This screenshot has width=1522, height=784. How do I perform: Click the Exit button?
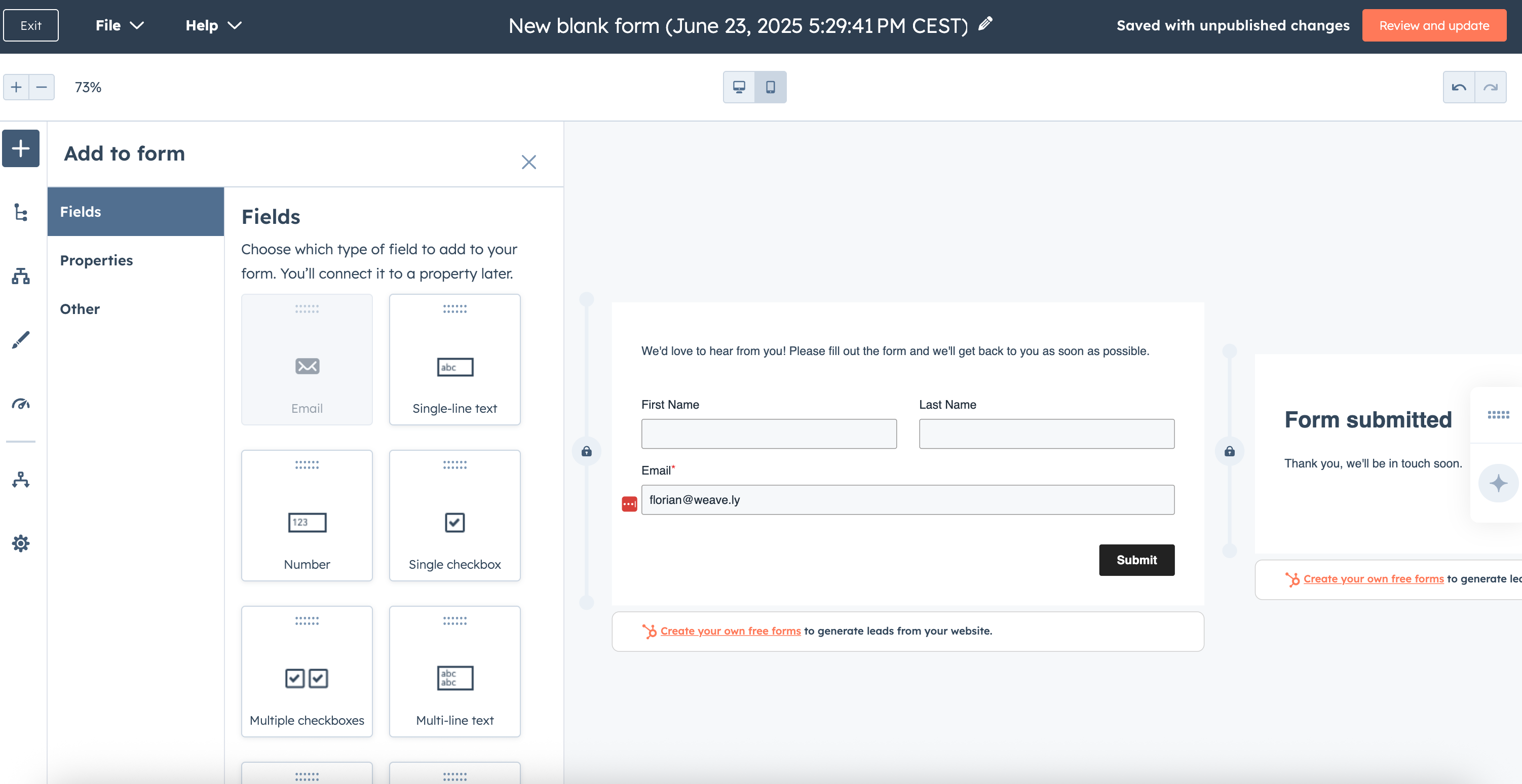31,25
